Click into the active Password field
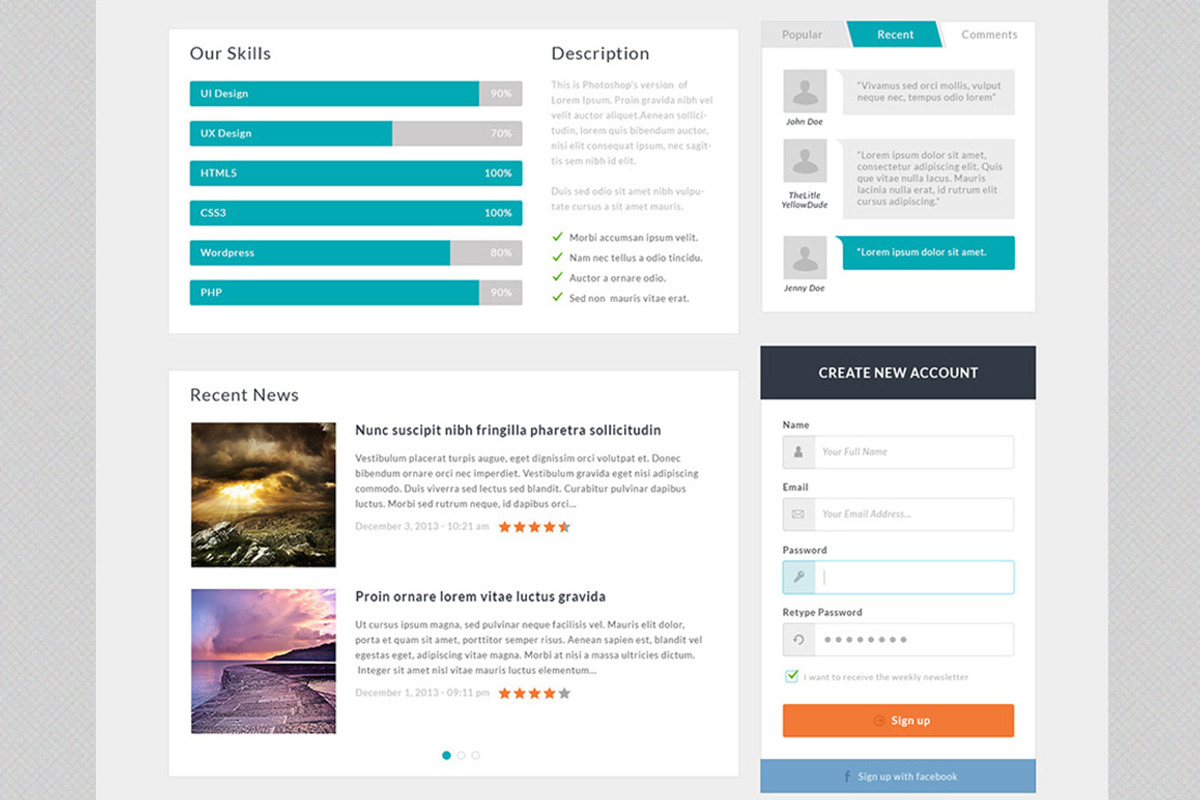This screenshot has width=1200, height=800. click(x=913, y=577)
